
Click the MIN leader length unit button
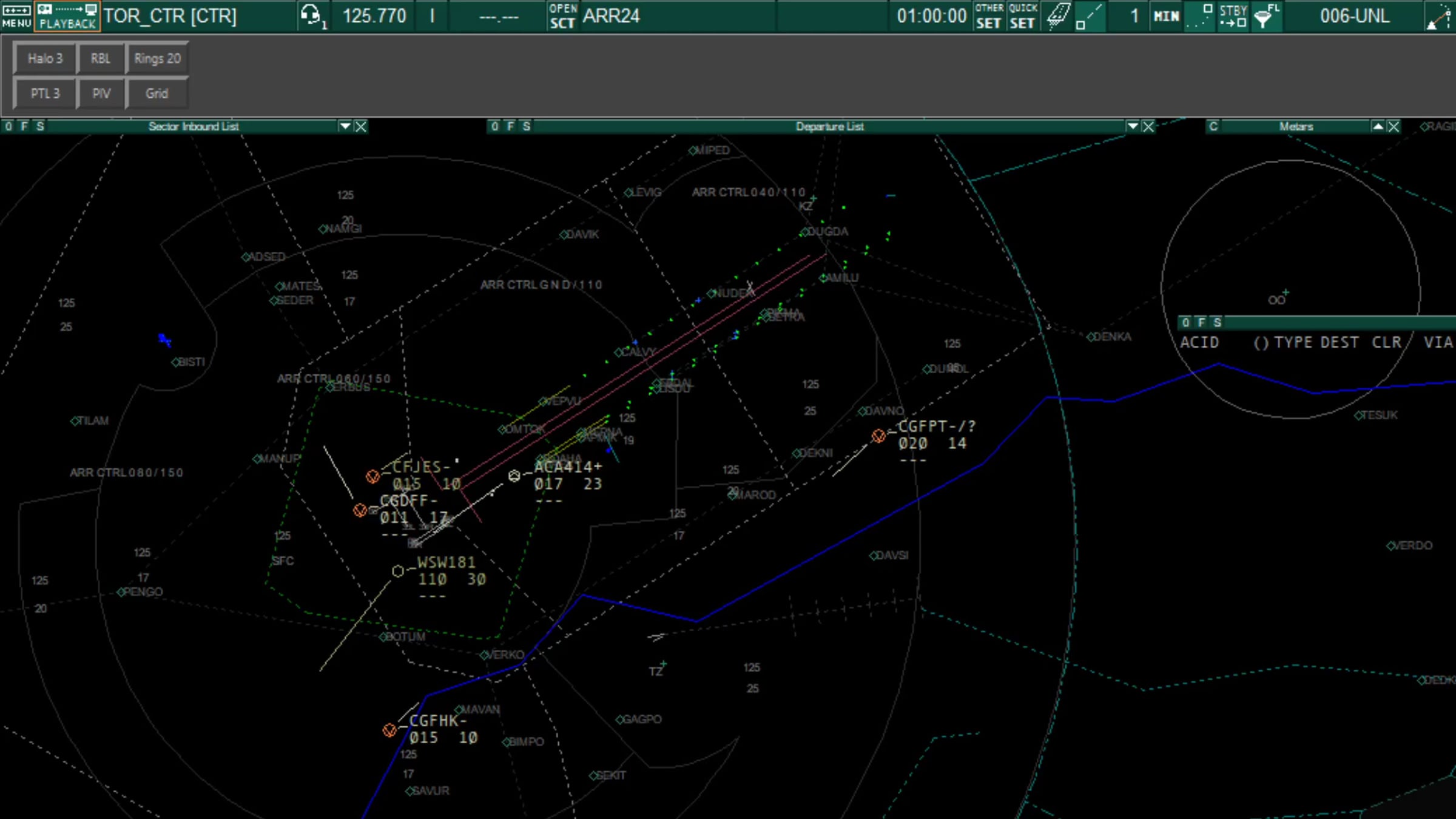[1166, 16]
